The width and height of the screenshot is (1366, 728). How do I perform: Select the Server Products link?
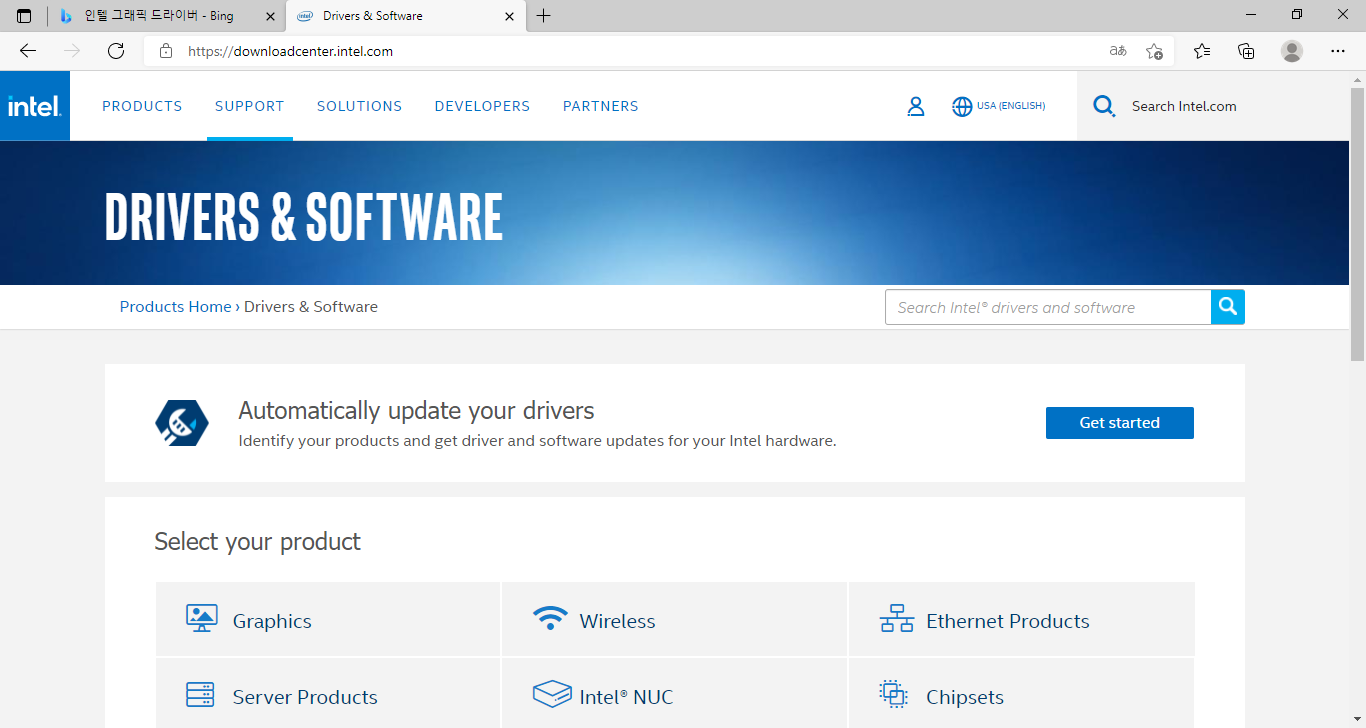305,697
